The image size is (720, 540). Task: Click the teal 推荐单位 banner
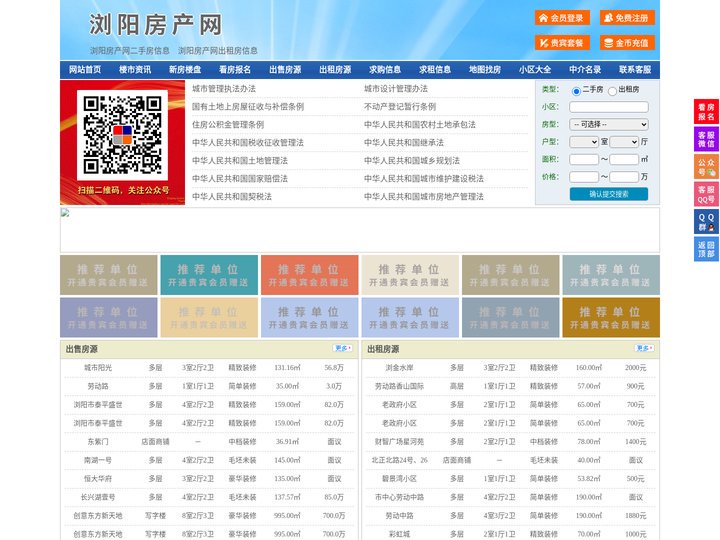point(209,275)
